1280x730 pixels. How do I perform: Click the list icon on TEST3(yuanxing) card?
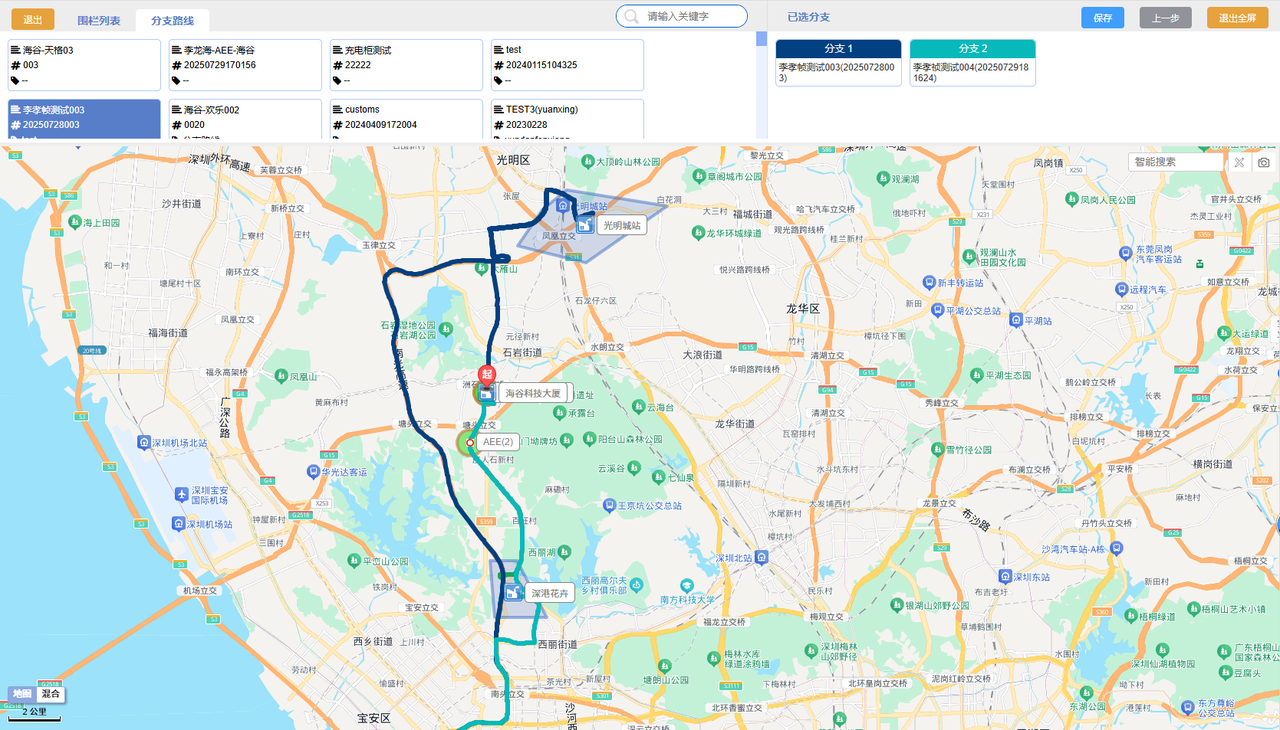click(x=498, y=110)
